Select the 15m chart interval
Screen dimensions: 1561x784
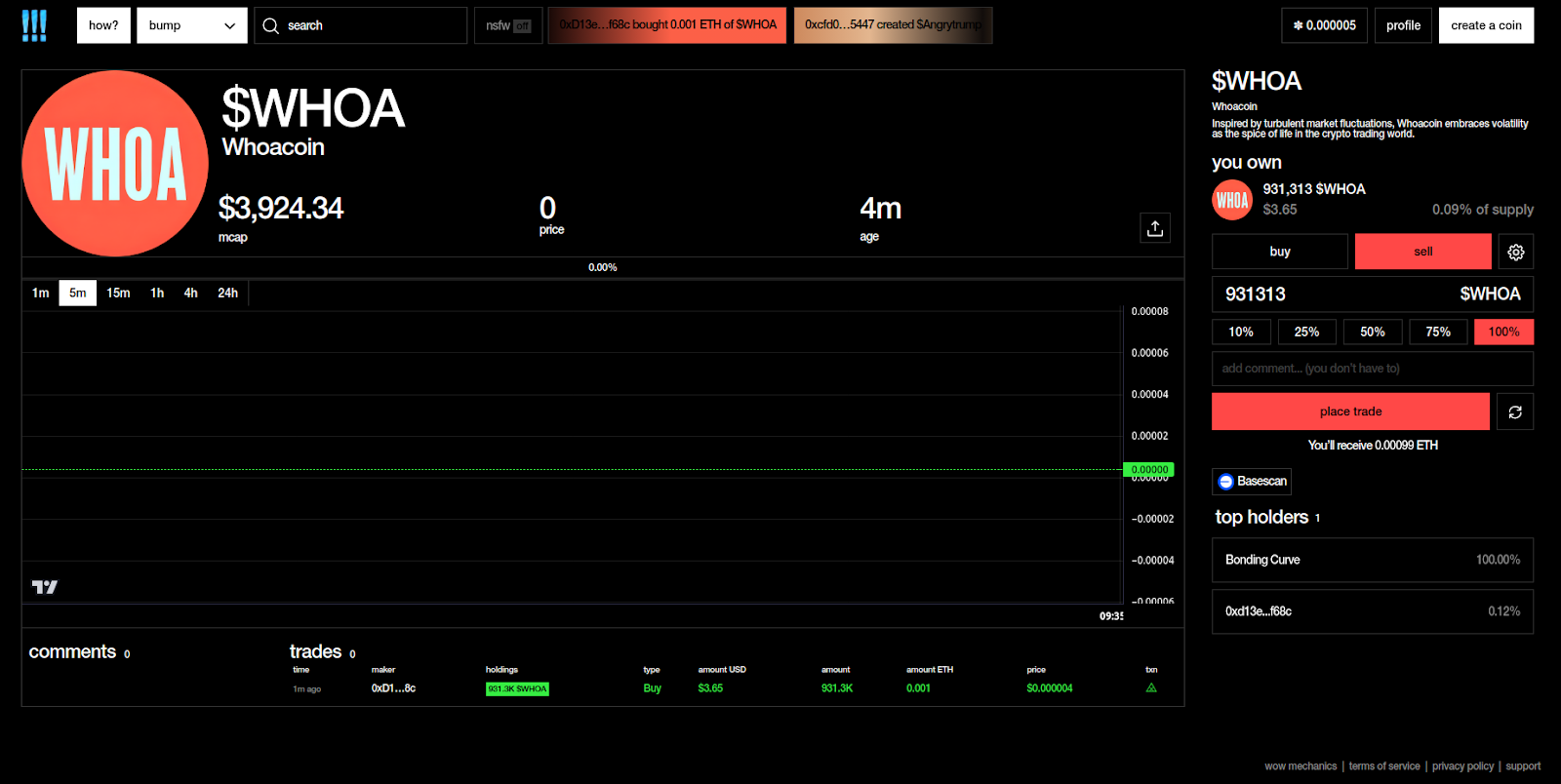tap(118, 293)
